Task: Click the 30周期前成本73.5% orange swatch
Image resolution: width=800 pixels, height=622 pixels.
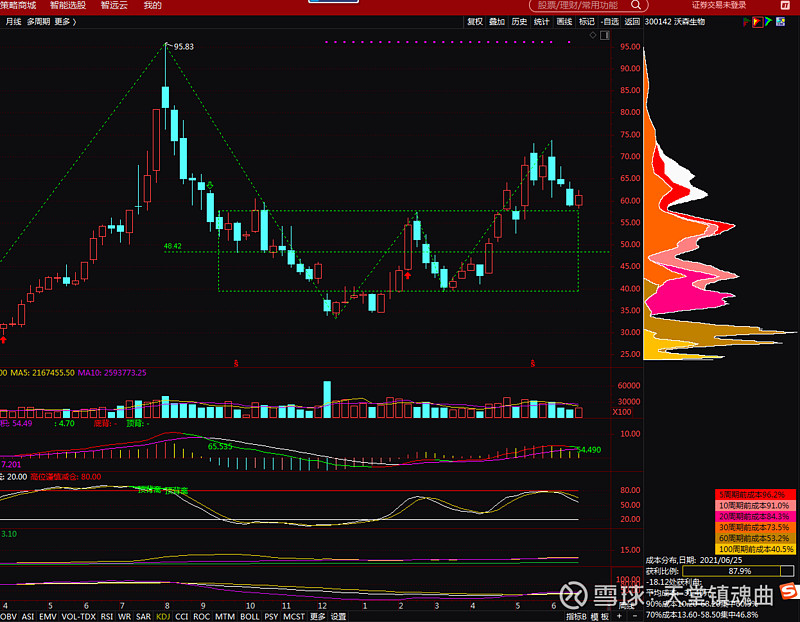Action: point(755,527)
